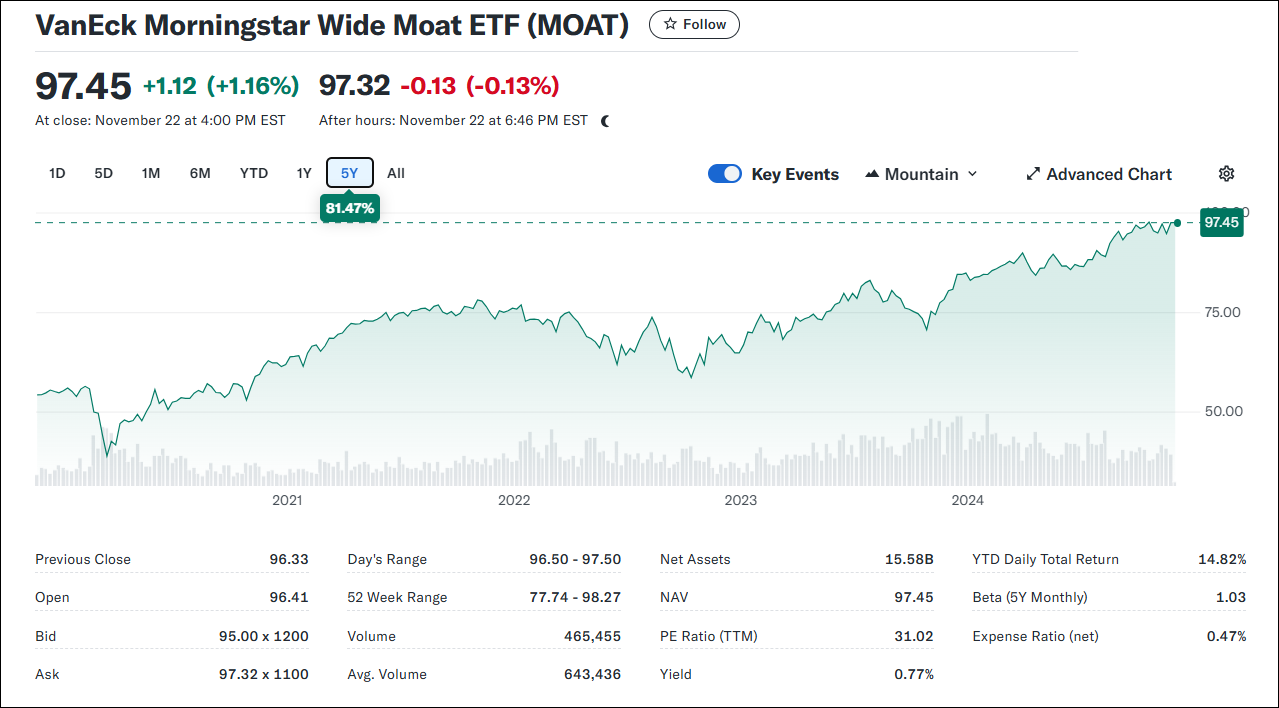1279x708 pixels.
Task: Click the Mountain chart style icon
Action: coord(874,173)
